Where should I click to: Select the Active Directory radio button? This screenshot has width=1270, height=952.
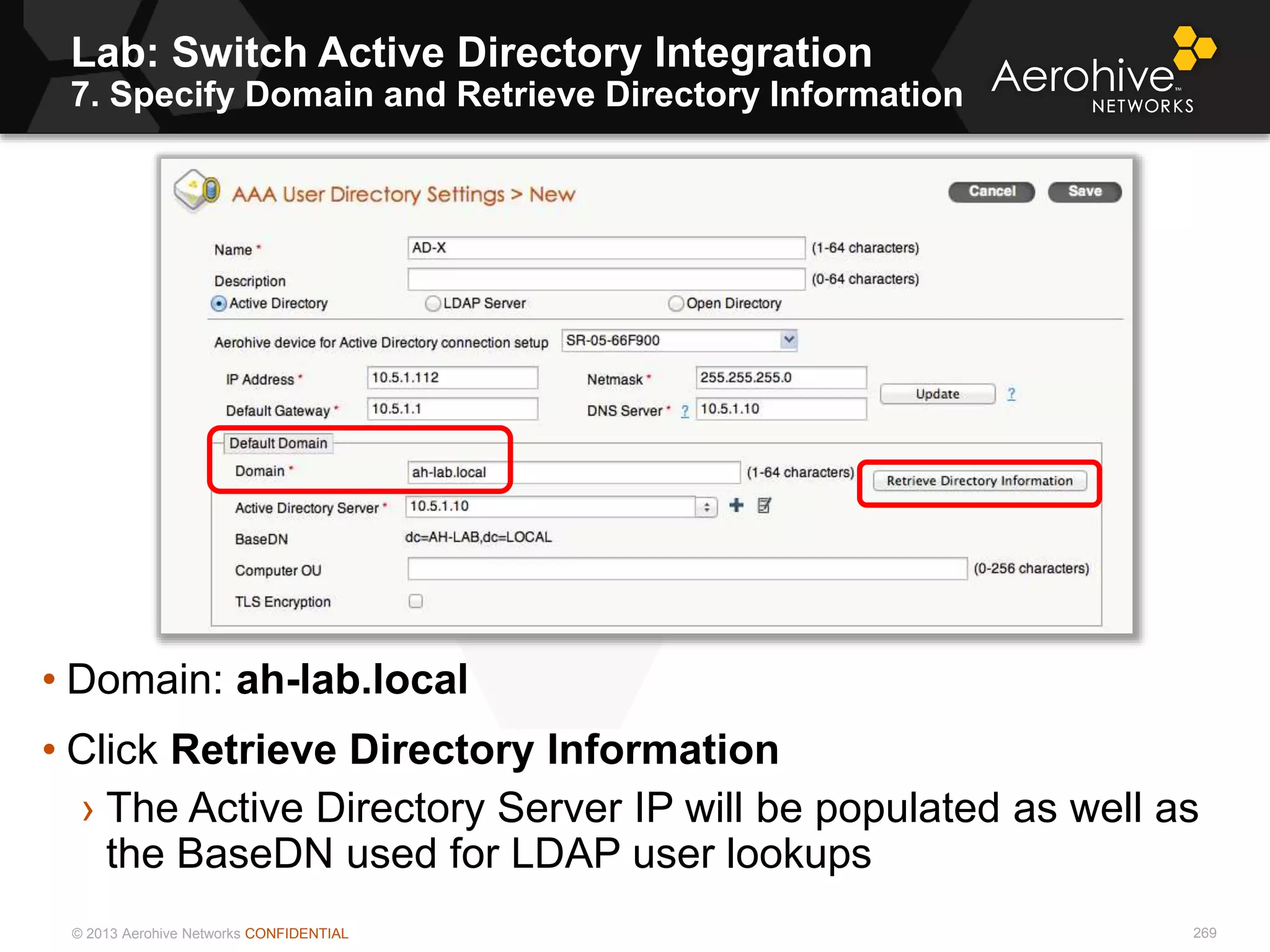218,304
